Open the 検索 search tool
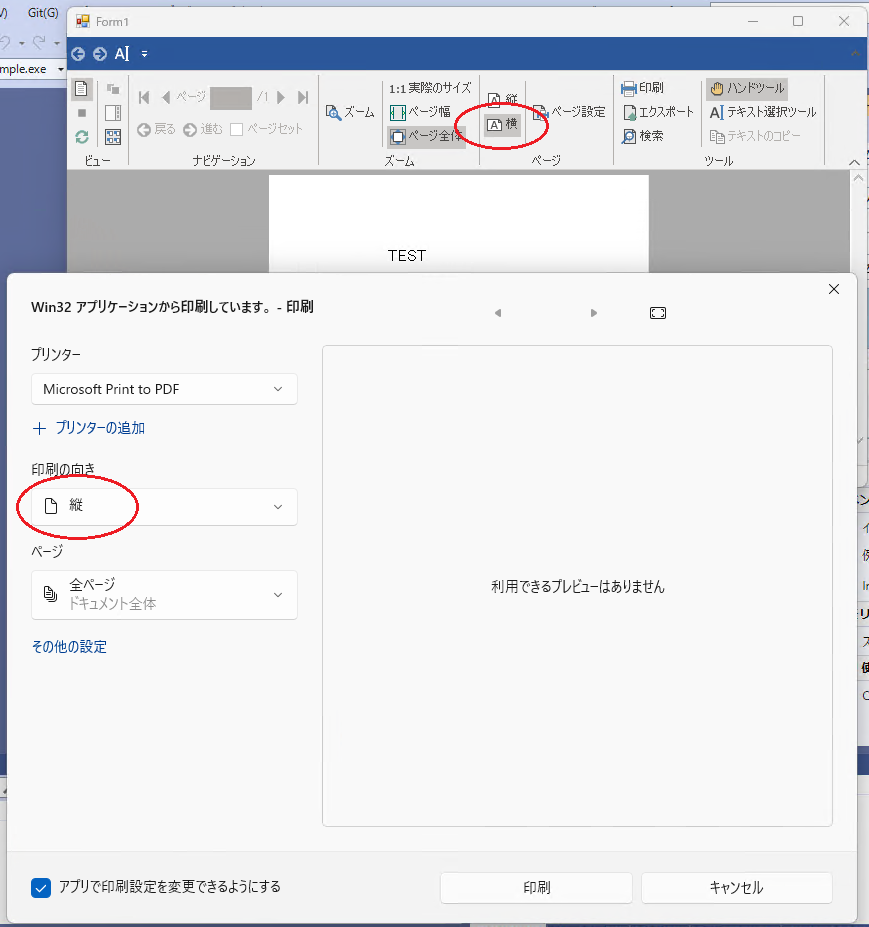 pyautogui.click(x=642, y=136)
